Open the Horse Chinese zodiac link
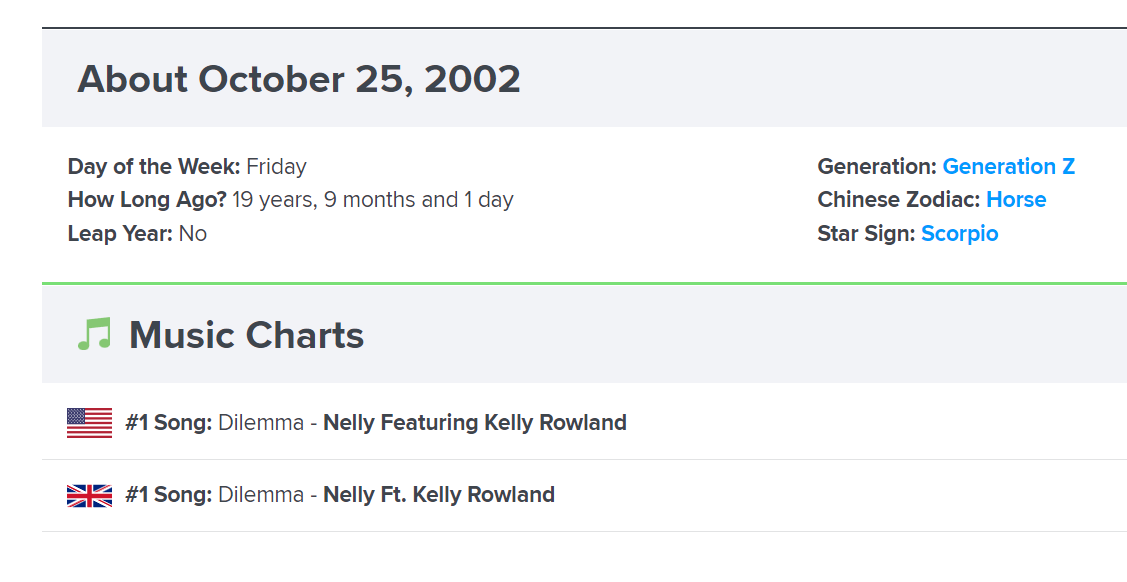 [x=1015, y=200]
